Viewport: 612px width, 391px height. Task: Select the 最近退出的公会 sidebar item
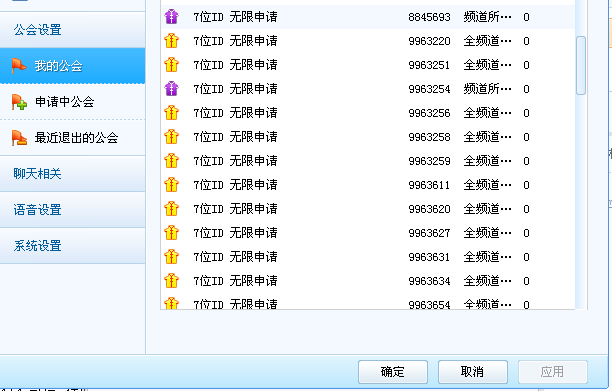[73, 138]
